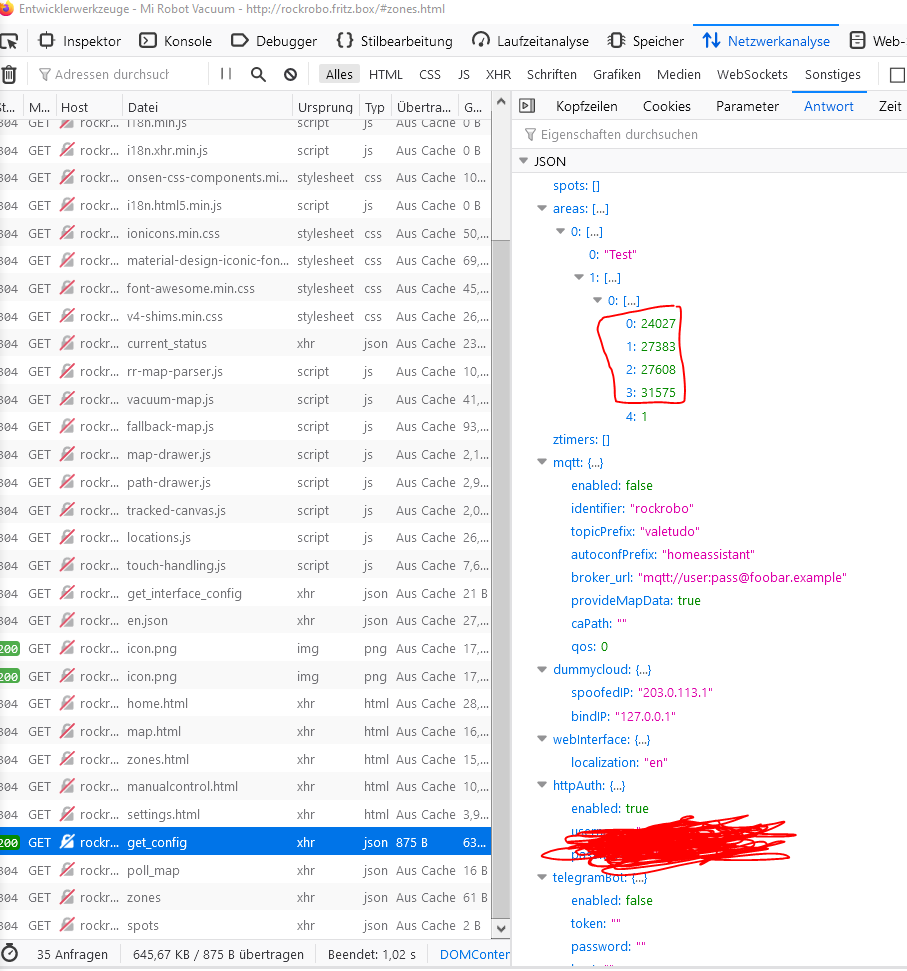
Task: Open network search with magnifier icon
Action: [258, 75]
